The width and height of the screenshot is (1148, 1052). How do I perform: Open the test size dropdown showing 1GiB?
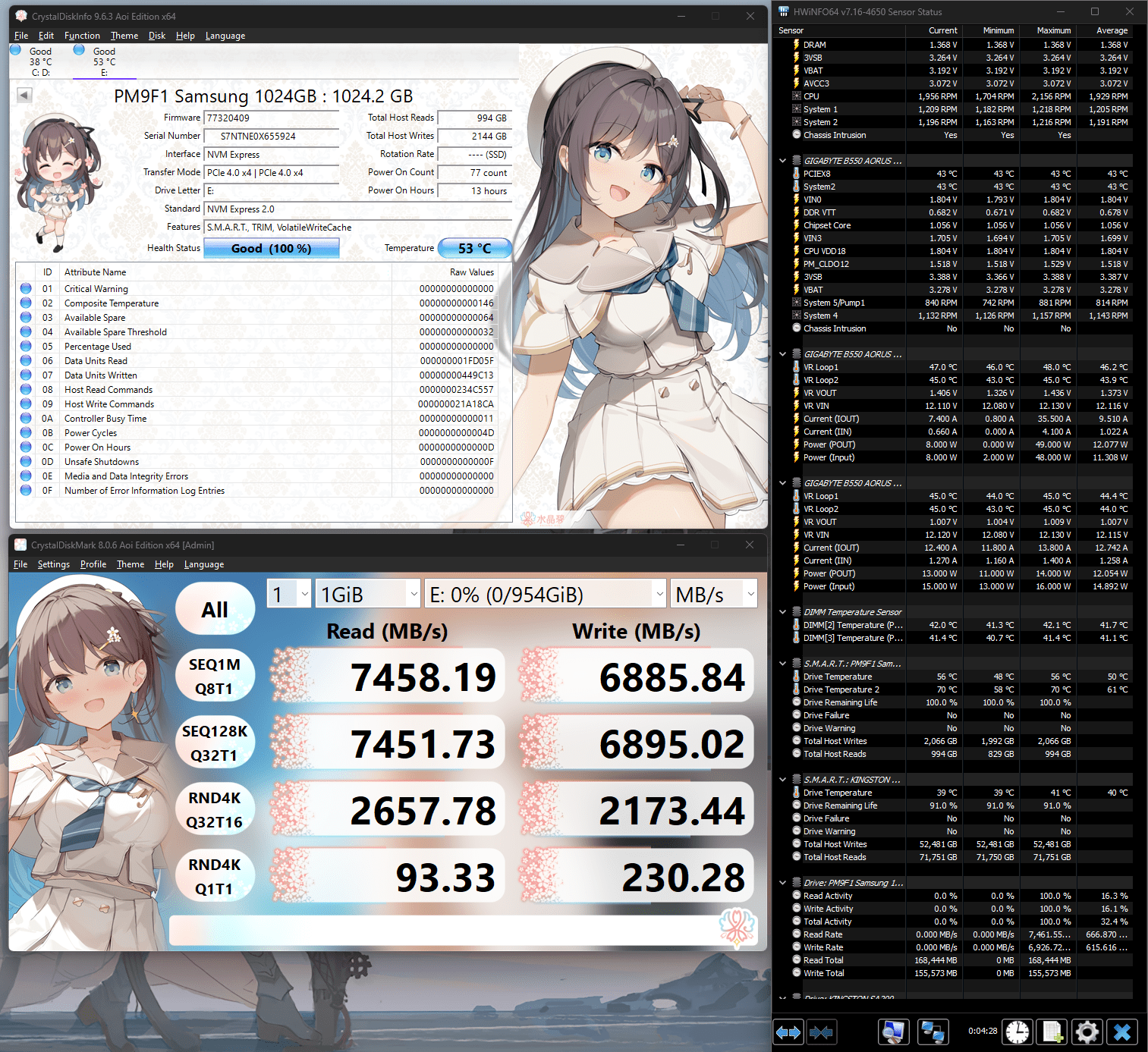pos(368,594)
